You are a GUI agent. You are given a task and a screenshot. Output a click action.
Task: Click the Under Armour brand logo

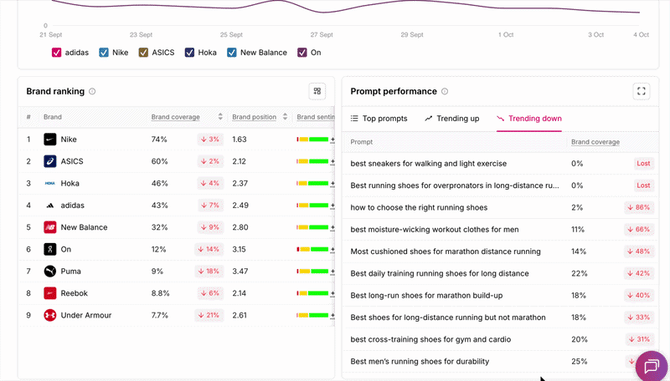tap(50, 315)
